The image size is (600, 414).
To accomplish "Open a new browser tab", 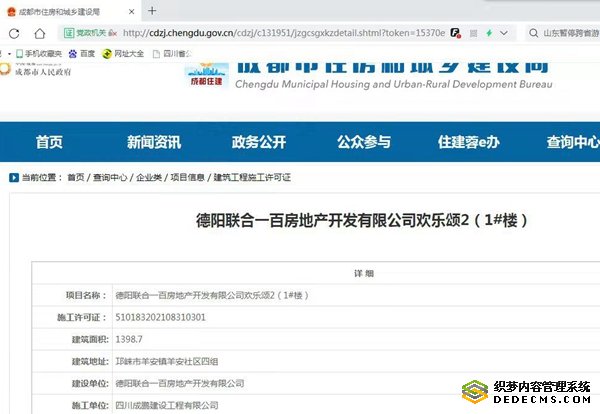I will point(152,11).
